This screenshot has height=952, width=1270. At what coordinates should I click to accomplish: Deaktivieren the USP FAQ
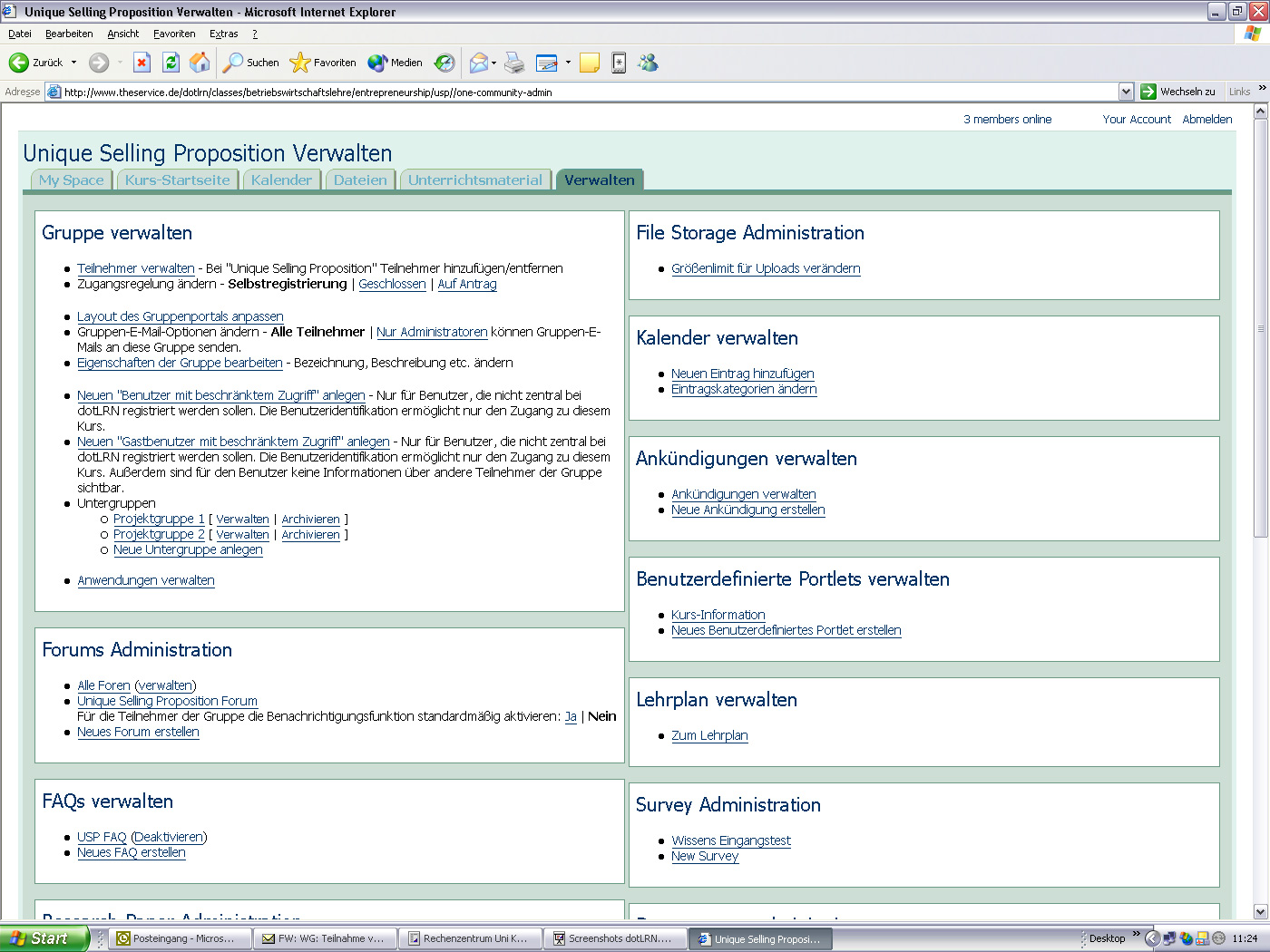click(169, 837)
